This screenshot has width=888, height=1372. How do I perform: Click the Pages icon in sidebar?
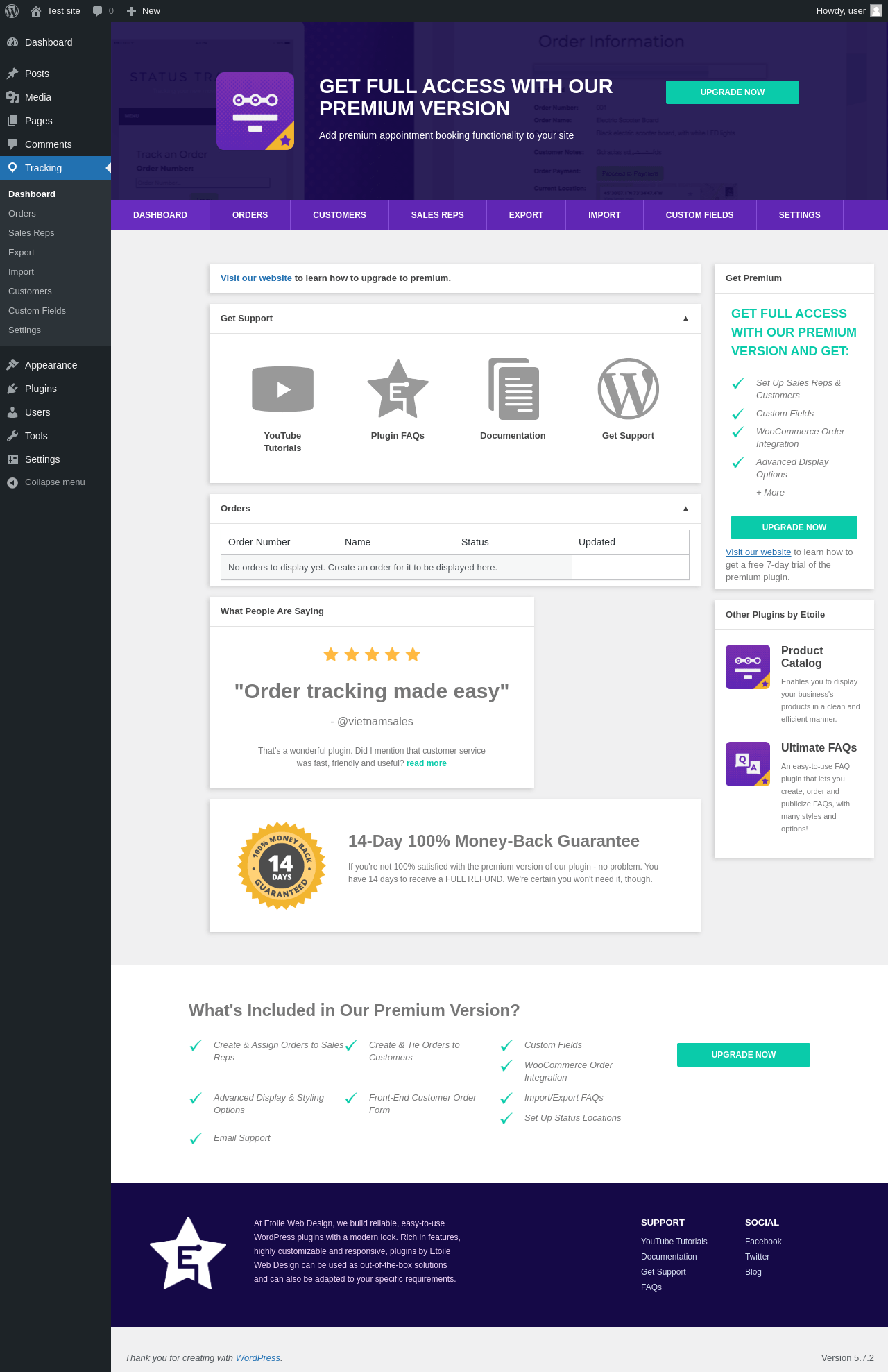[x=12, y=121]
